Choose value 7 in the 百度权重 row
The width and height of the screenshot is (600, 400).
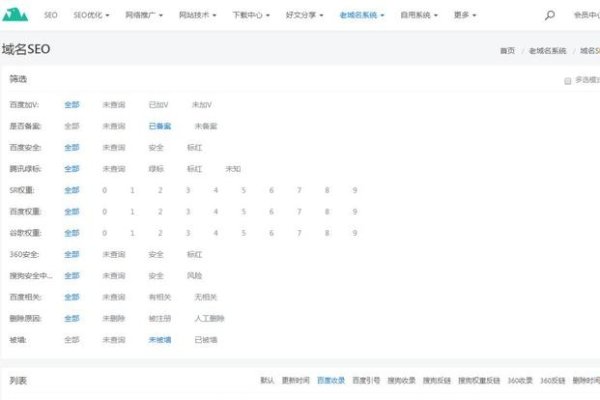[299, 212]
